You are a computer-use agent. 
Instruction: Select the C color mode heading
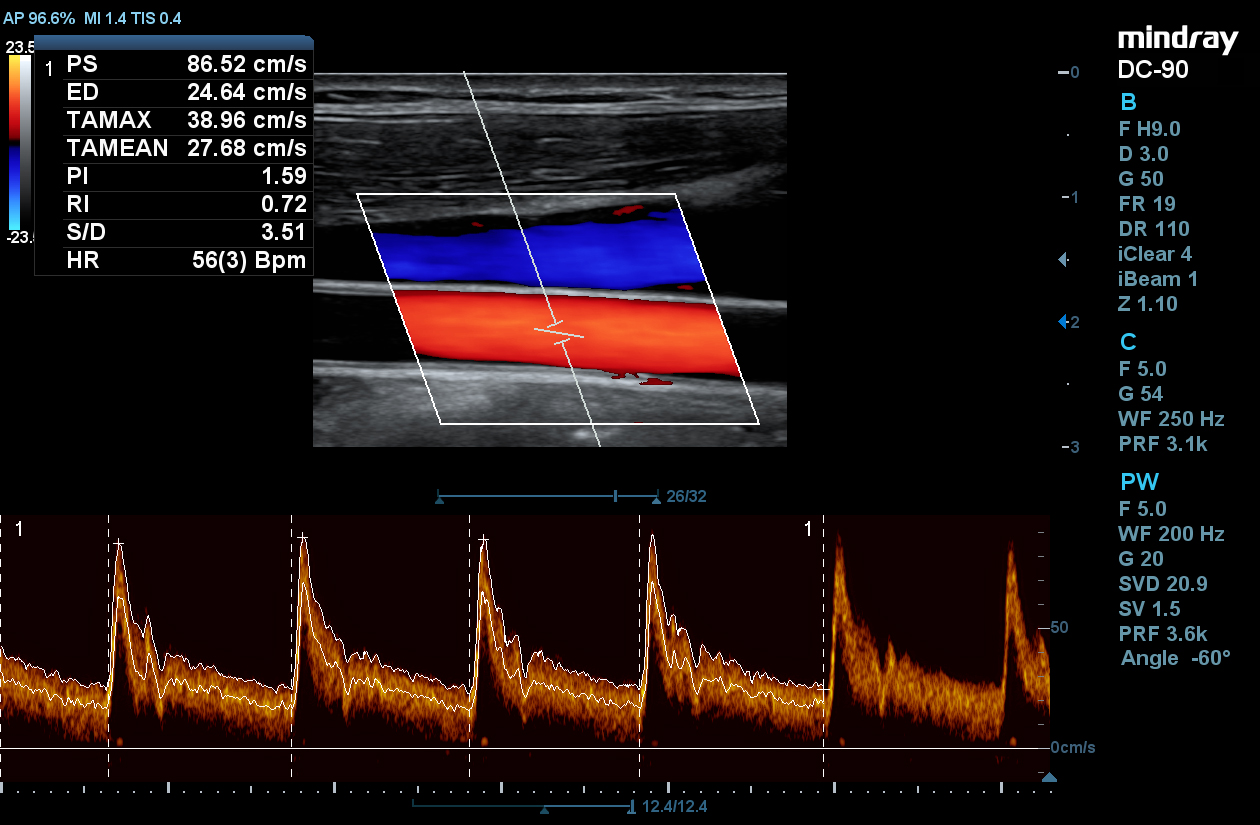coord(1128,343)
